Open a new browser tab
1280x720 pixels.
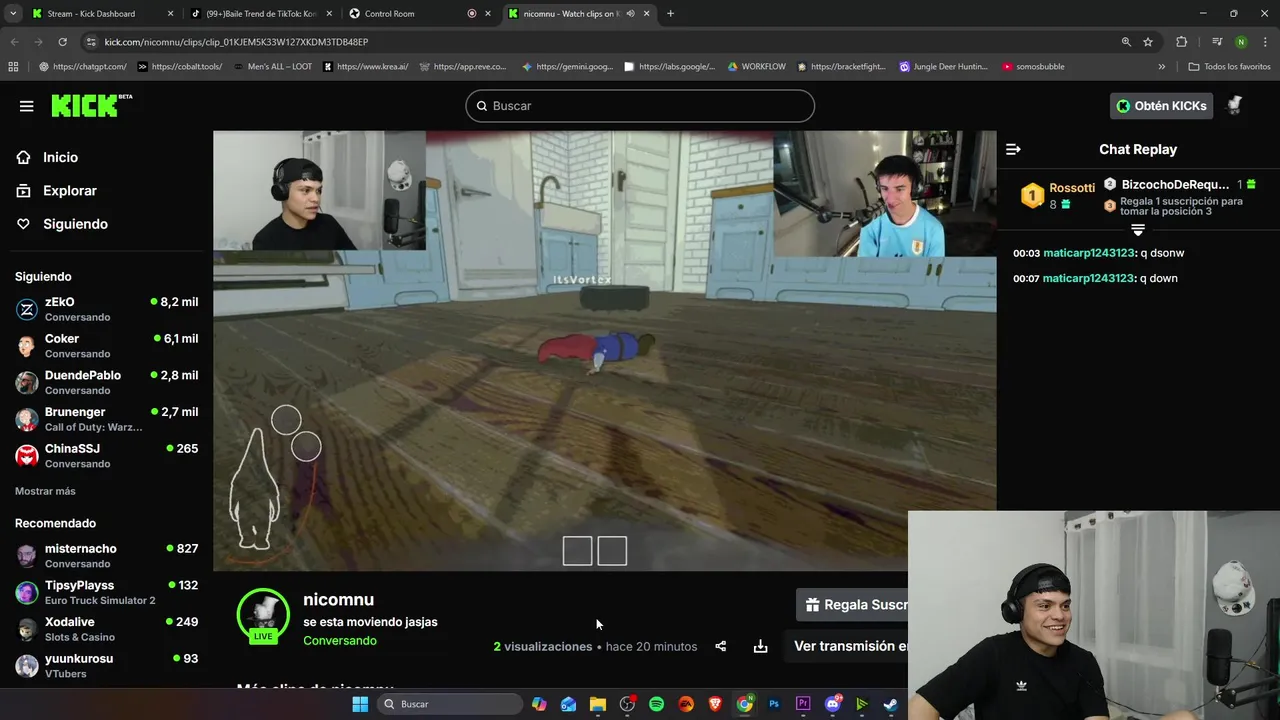point(670,14)
